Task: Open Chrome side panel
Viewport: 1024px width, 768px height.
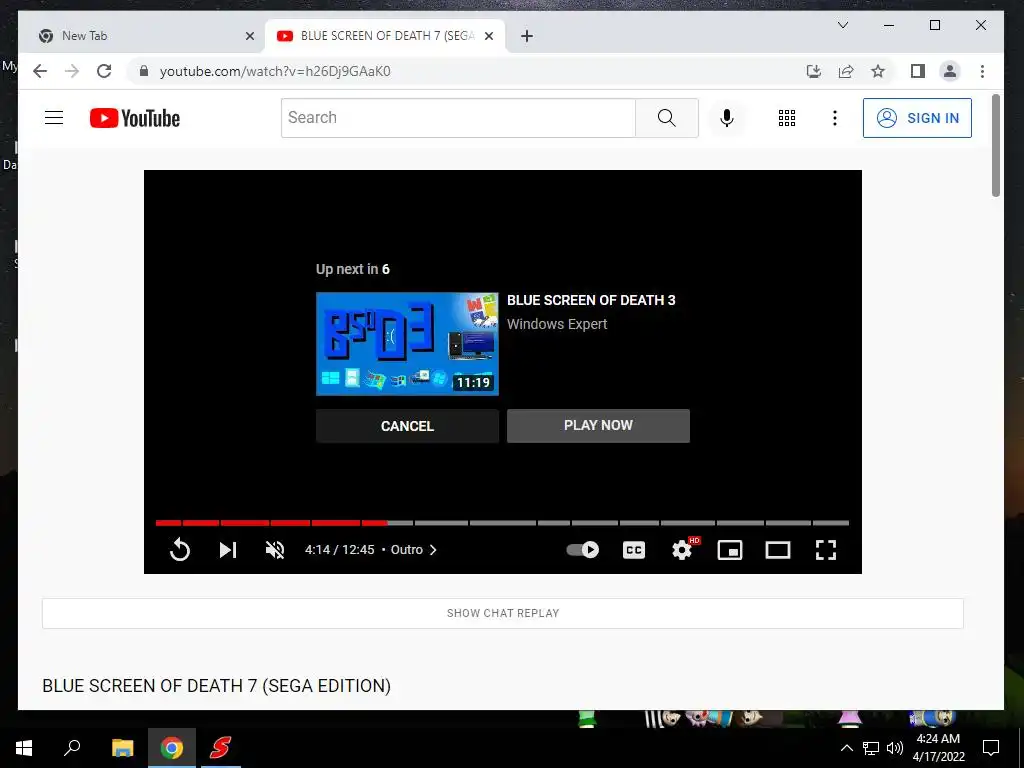Action: point(918,71)
